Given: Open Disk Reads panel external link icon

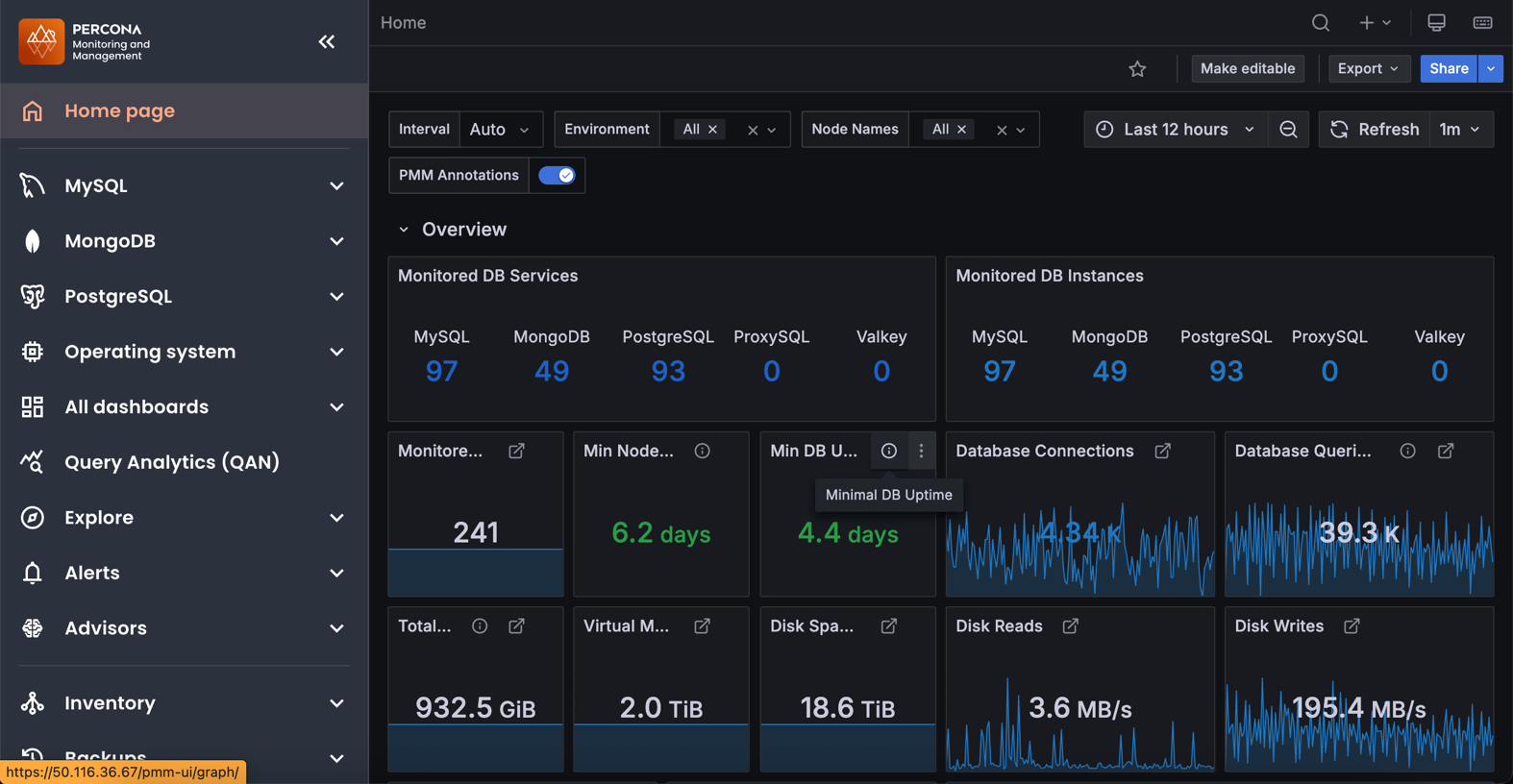Looking at the screenshot, I should coord(1070,626).
